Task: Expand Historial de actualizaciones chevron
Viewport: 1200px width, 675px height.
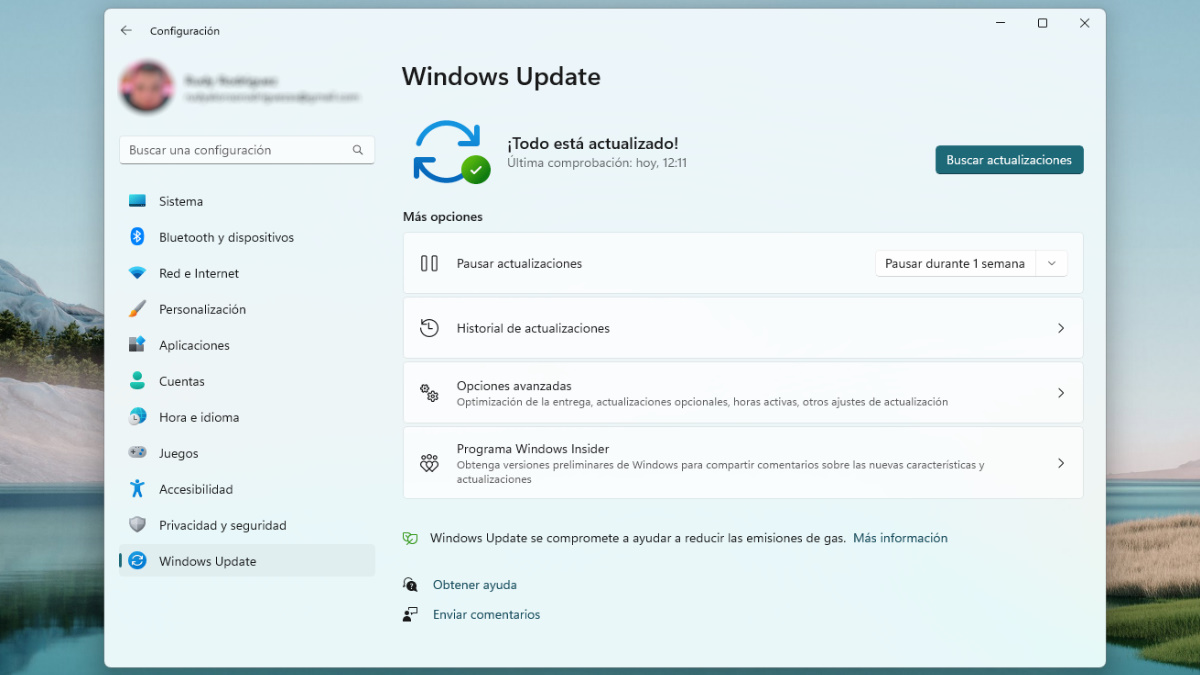Action: (1061, 328)
